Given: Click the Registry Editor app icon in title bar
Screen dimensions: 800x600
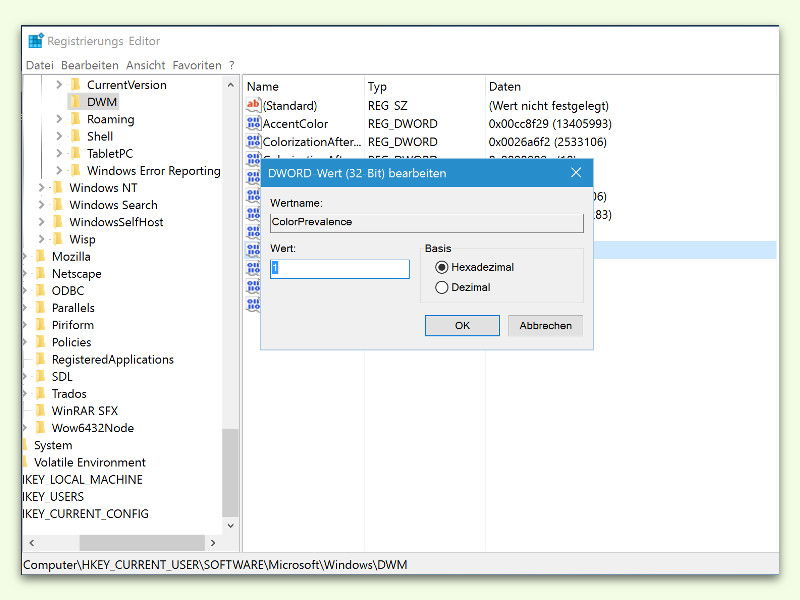Looking at the screenshot, I should tap(36, 41).
